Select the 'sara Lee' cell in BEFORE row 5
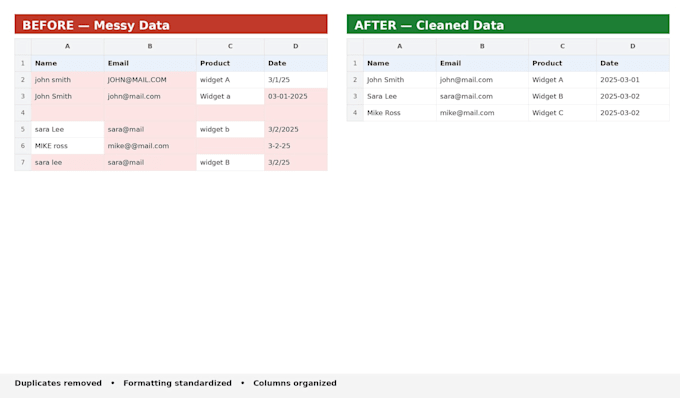This screenshot has height=398, width=680. (x=68, y=129)
